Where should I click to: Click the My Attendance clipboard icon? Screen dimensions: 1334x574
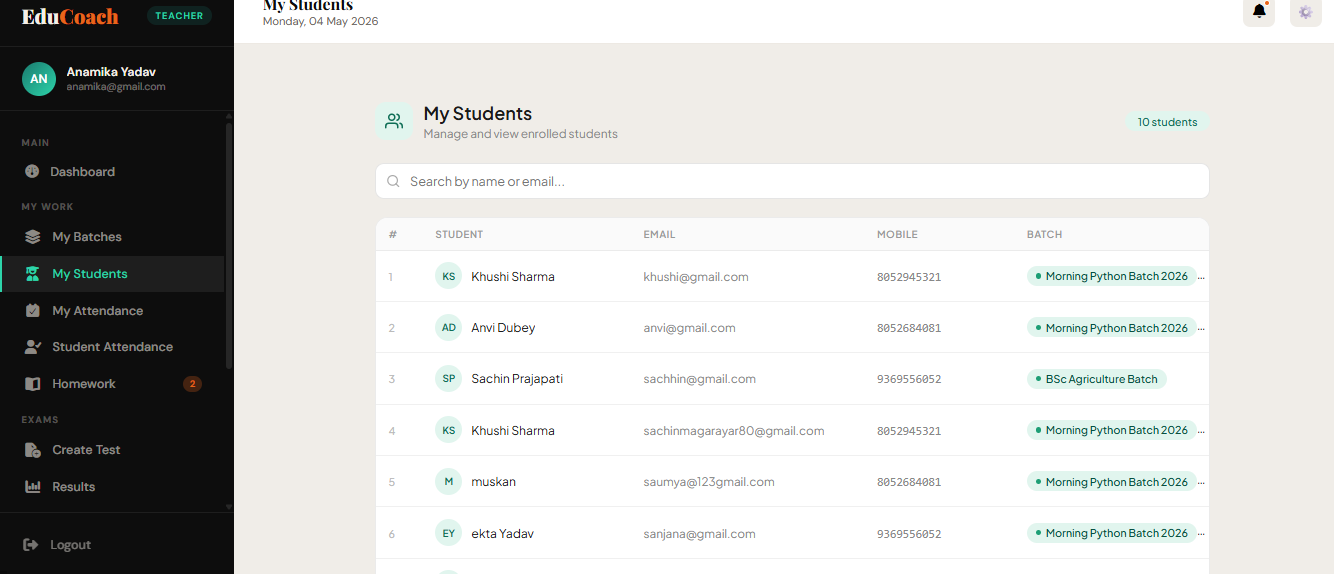coord(33,311)
